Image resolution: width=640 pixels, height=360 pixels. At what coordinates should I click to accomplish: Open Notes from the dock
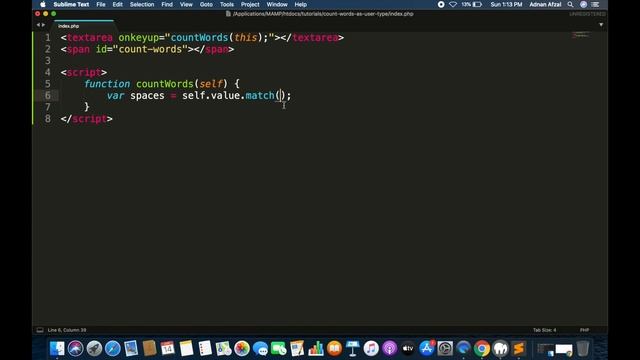click(x=186, y=349)
